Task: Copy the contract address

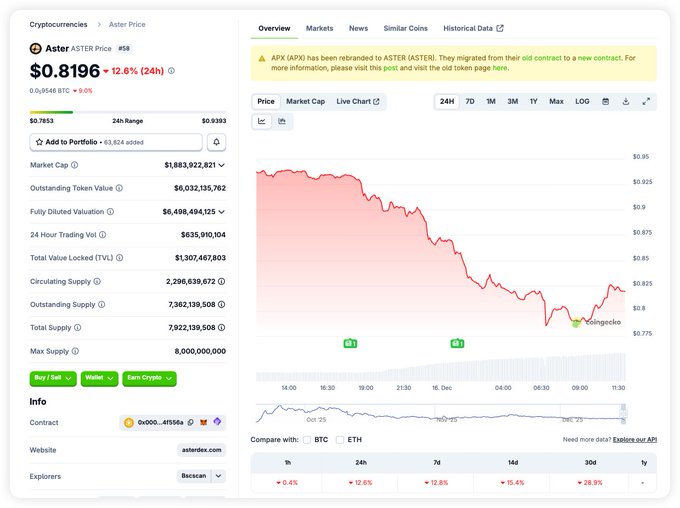Action: click(x=190, y=423)
